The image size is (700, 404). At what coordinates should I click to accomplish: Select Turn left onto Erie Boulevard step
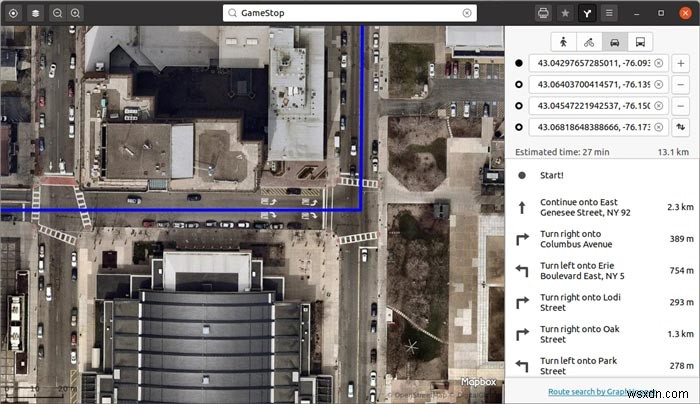[602, 271]
